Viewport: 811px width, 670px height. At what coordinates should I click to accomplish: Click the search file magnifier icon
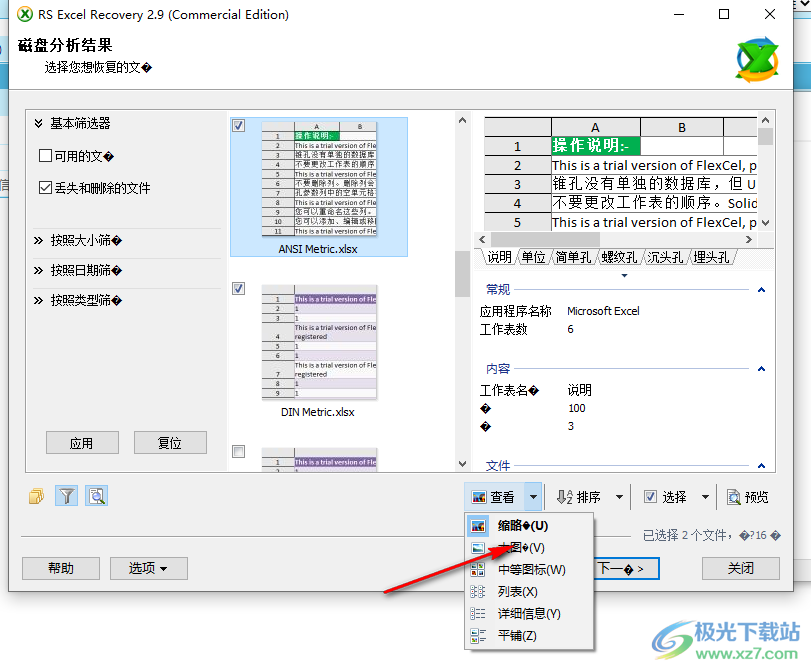(x=97, y=496)
